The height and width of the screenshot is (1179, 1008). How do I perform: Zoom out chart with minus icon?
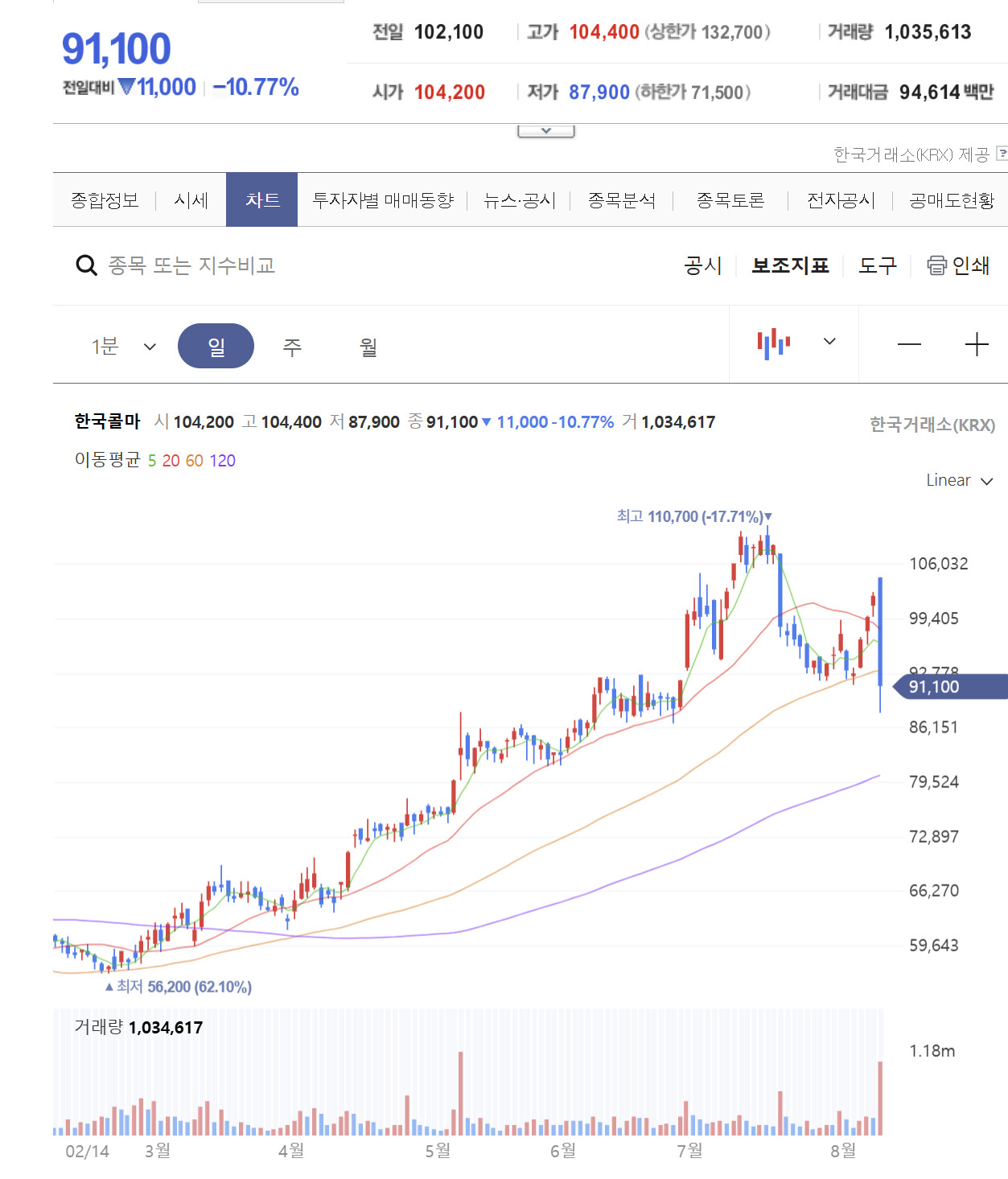click(x=909, y=344)
